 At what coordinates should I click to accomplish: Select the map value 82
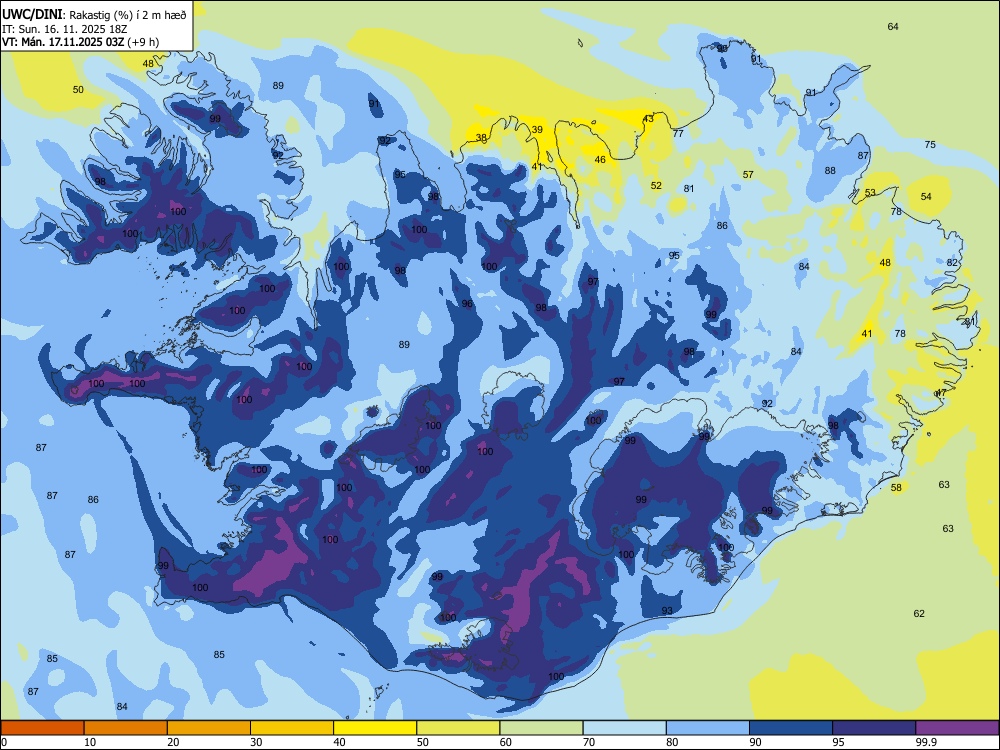(x=952, y=262)
